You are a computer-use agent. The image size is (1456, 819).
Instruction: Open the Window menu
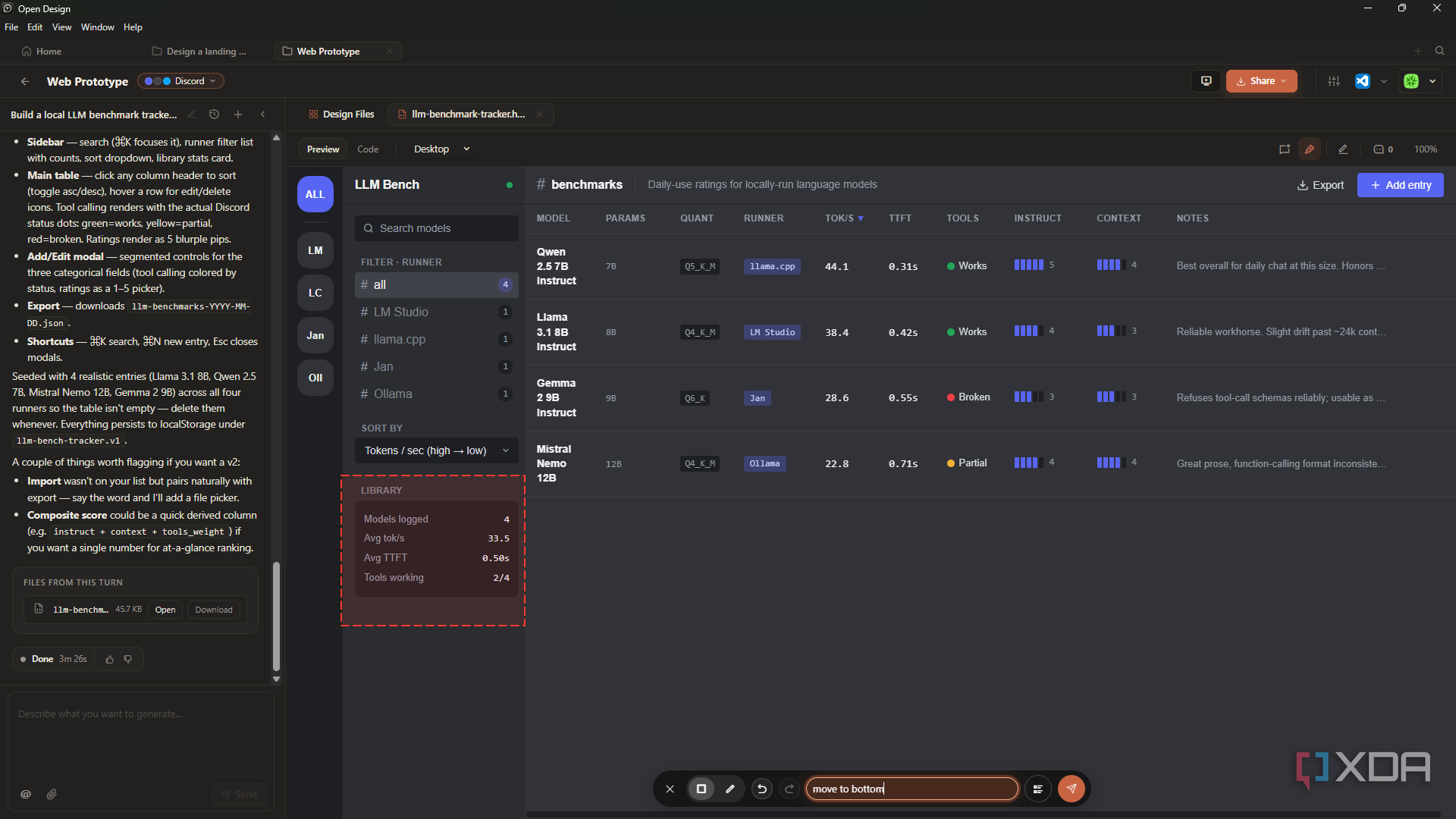click(98, 27)
